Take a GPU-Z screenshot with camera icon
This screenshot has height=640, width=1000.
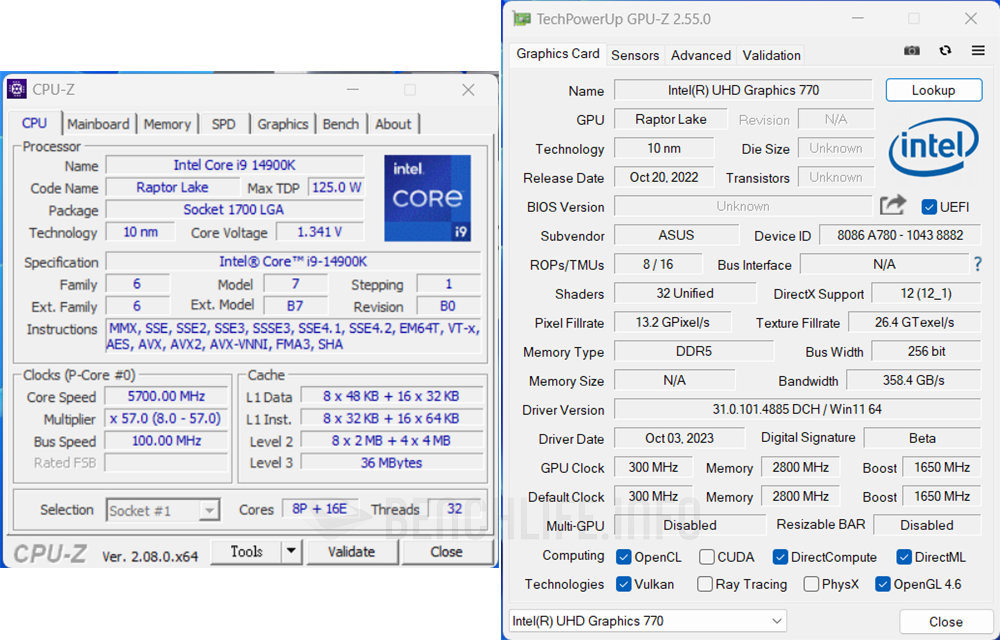point(912,51)
